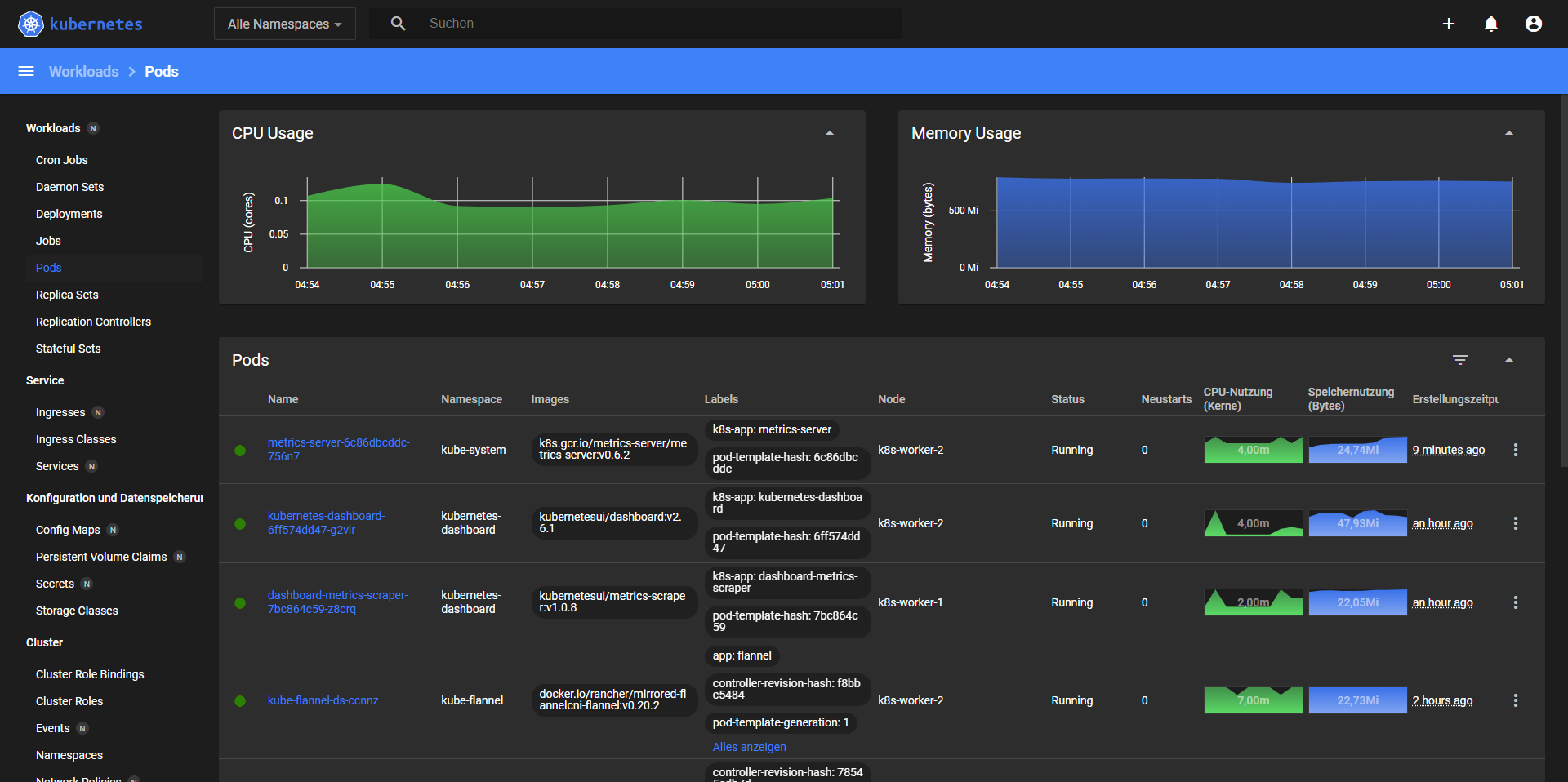Open the kubernetes-dashboard-6ff574dd47-g2vlr pod link
Viewport: 1568px width, 782px height.
click(x=326, y=522)
